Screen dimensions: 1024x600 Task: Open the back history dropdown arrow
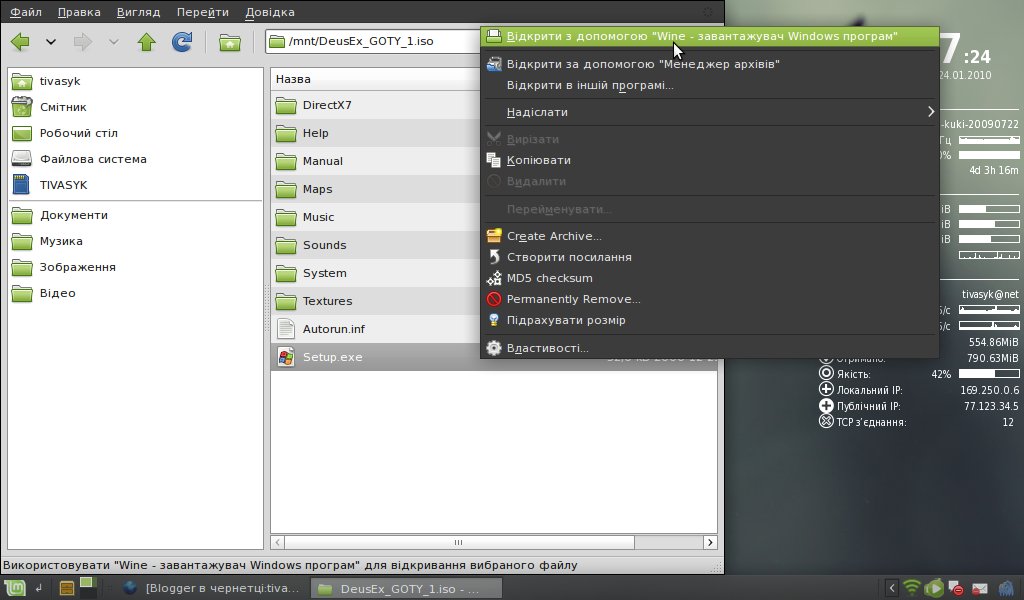[50, 42]
